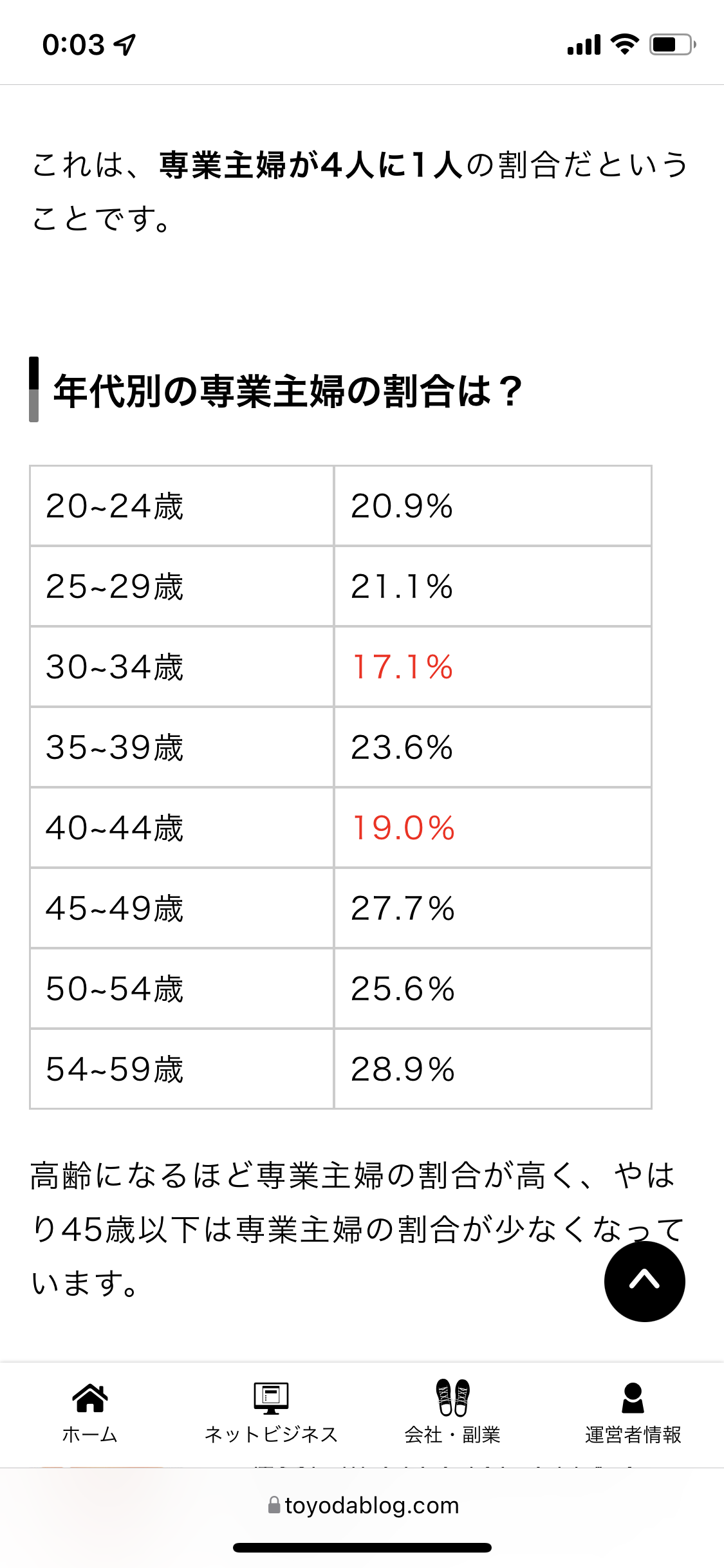
Task: Tap the lock icon in address bar
Action: tap(274, 1505)
